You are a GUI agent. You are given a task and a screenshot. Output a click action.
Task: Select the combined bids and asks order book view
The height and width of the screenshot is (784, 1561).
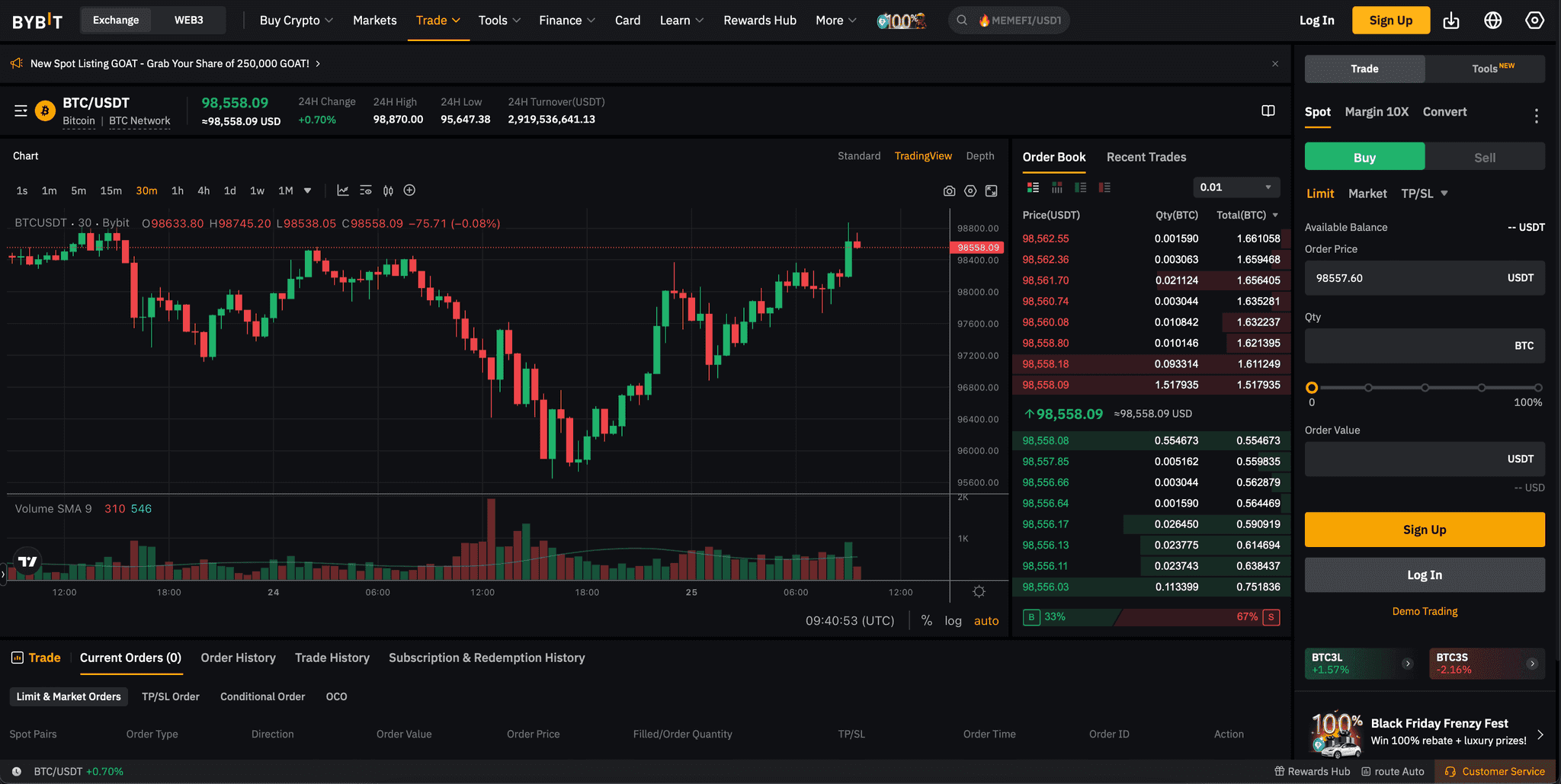[1034, 187]
